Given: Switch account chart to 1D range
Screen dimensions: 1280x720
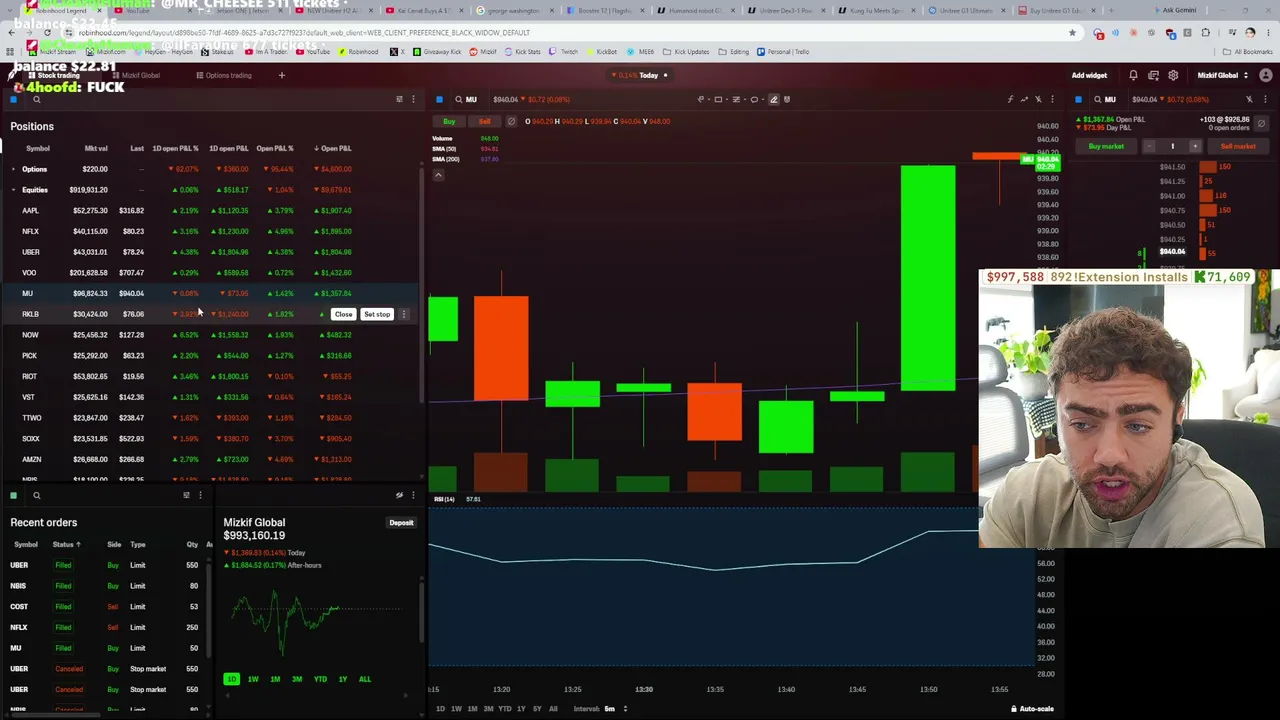Looking at the screenshot, I should pos(231,679).
